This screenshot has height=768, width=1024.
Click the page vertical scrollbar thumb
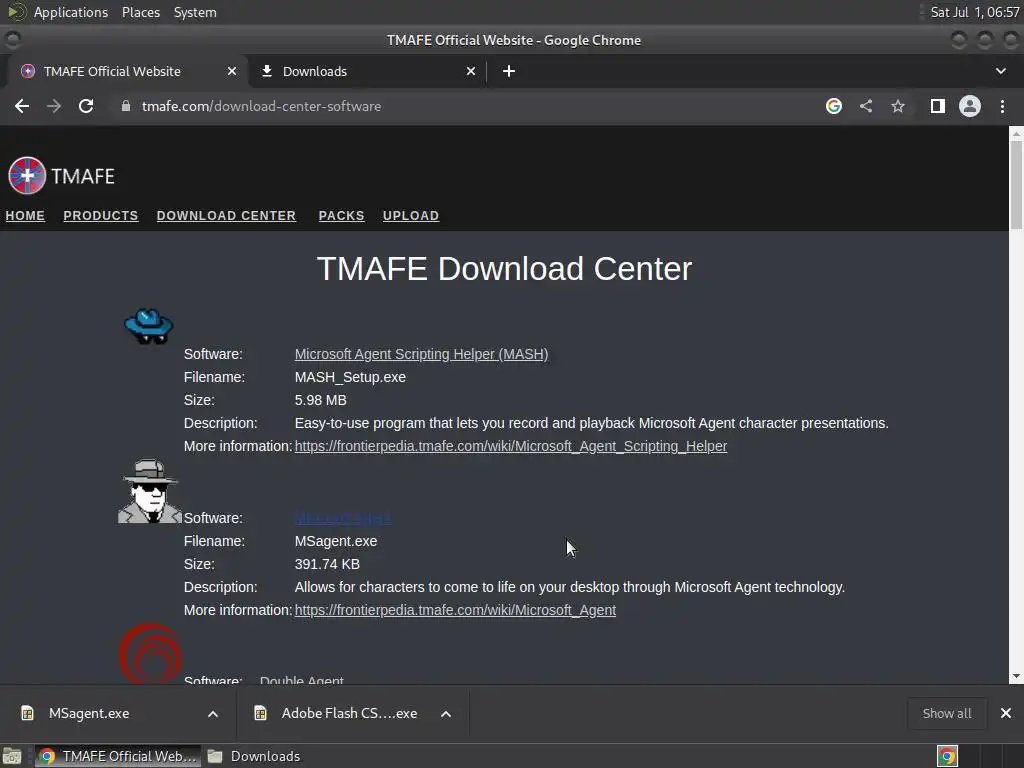pos(1016,185)
